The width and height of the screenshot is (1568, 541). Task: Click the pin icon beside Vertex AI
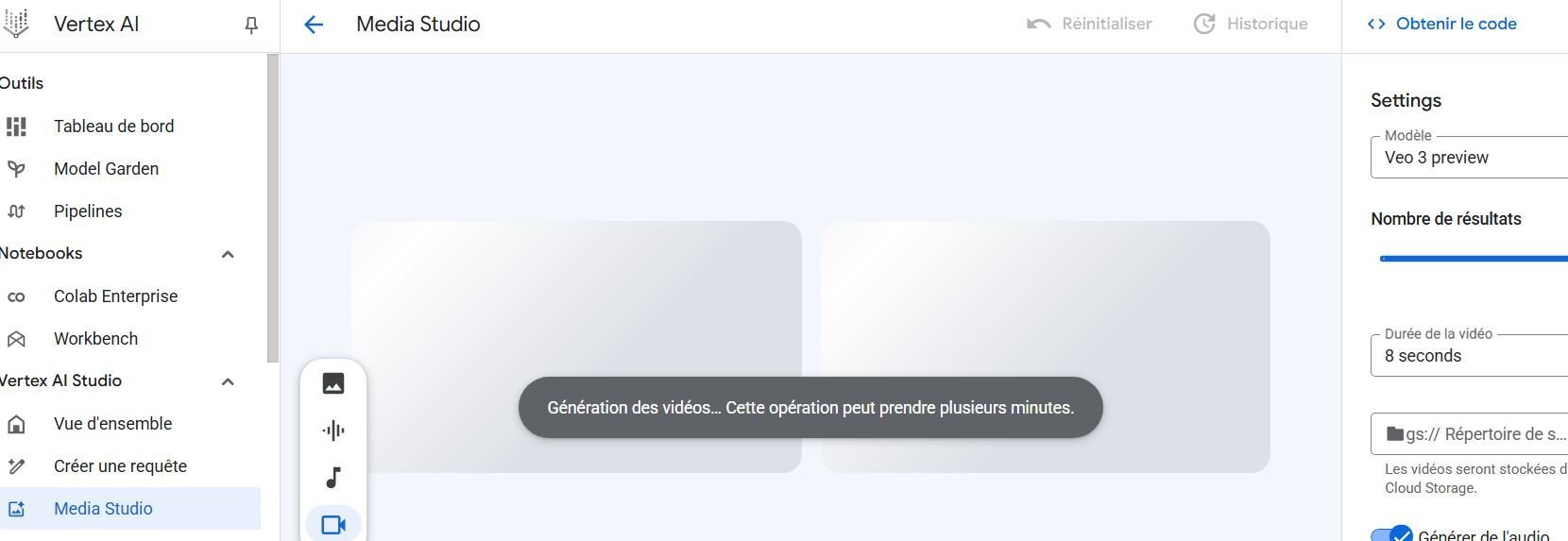[x=251, y=25]
